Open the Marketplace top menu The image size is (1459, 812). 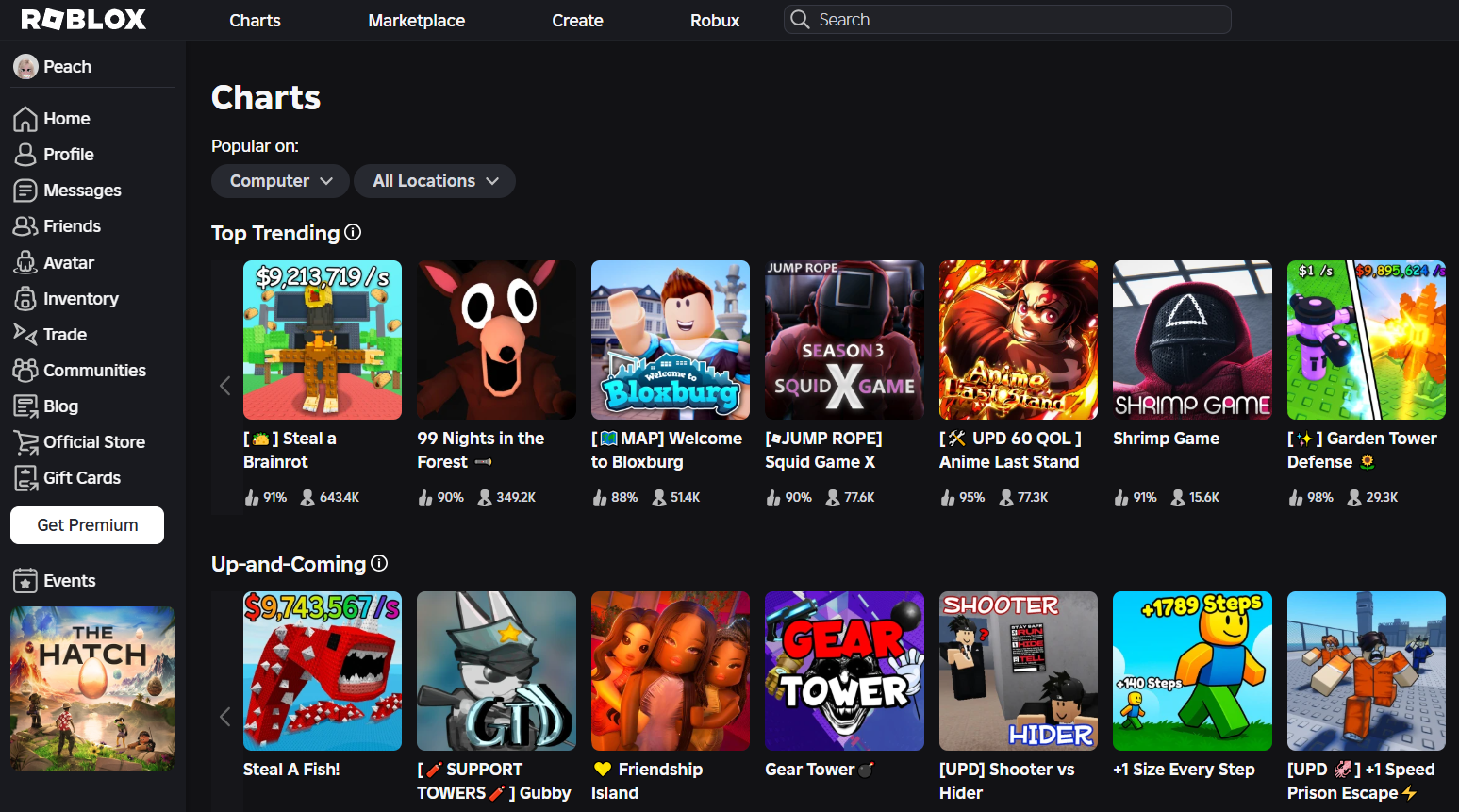point(416,20)
